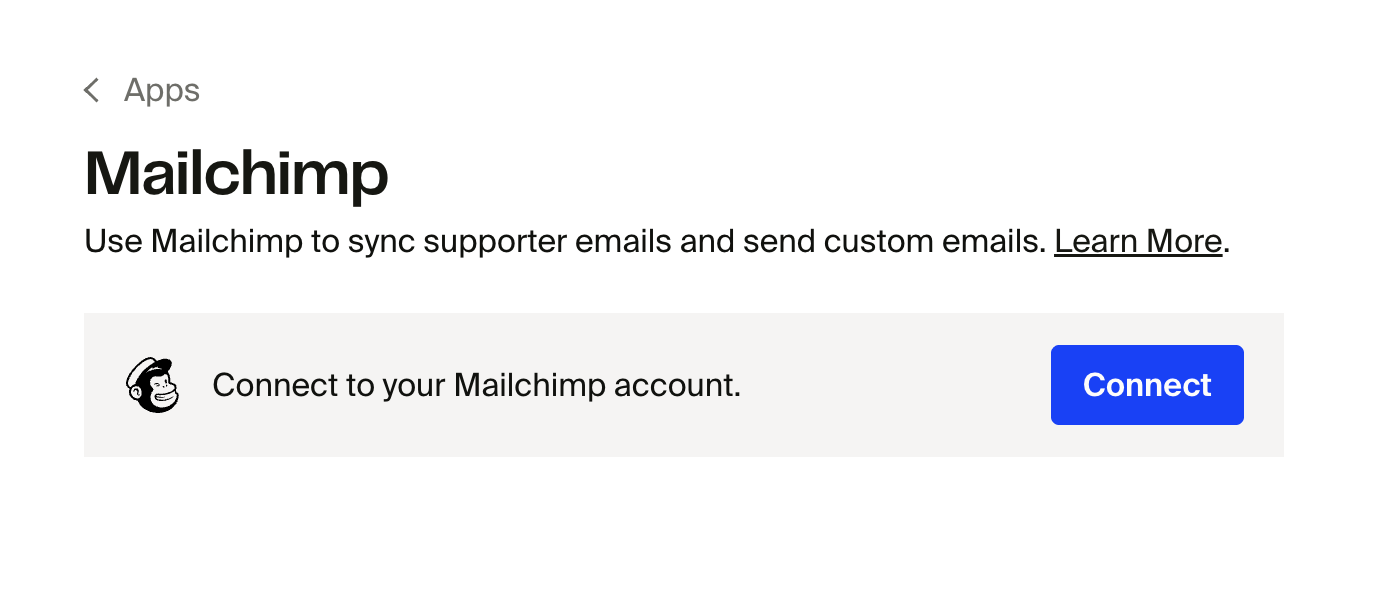The image size is (1390, 592).
Task: Click the "Connect to your Mailchimp account" text
Action: pyautogui.click(x=476, y=385)
